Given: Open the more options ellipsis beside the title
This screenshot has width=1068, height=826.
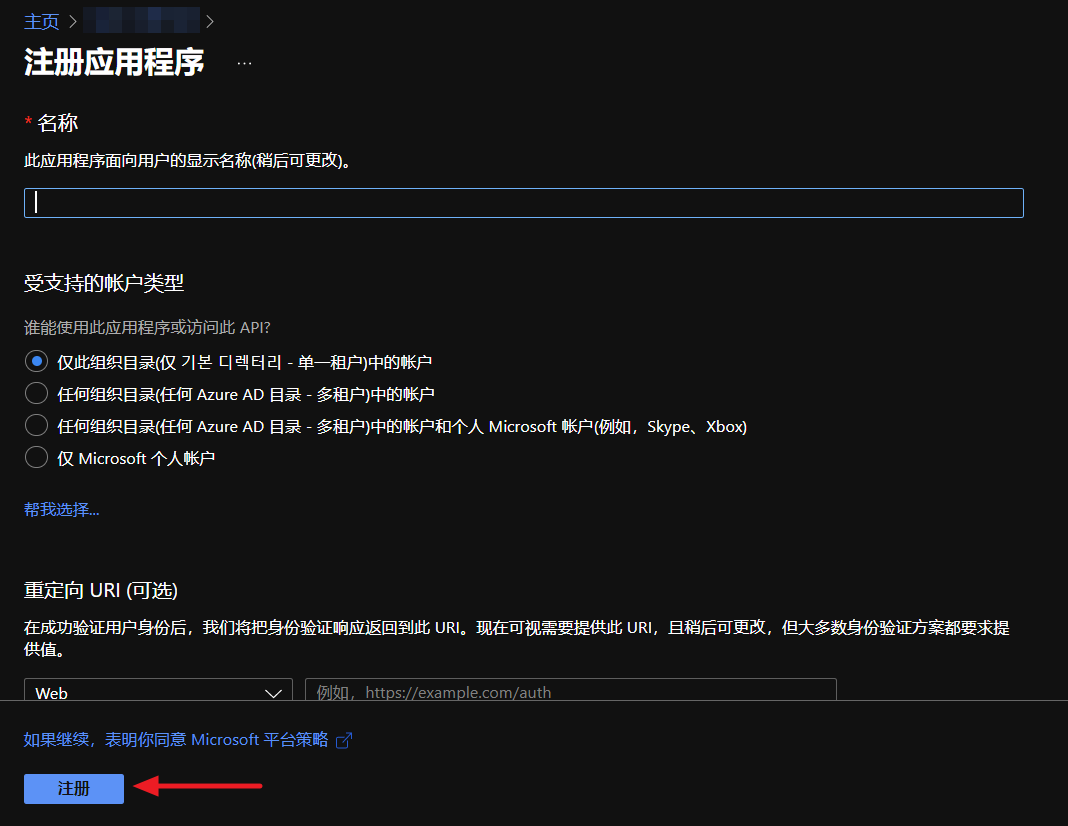Looking at the screenshot, I should pos(244,63).
